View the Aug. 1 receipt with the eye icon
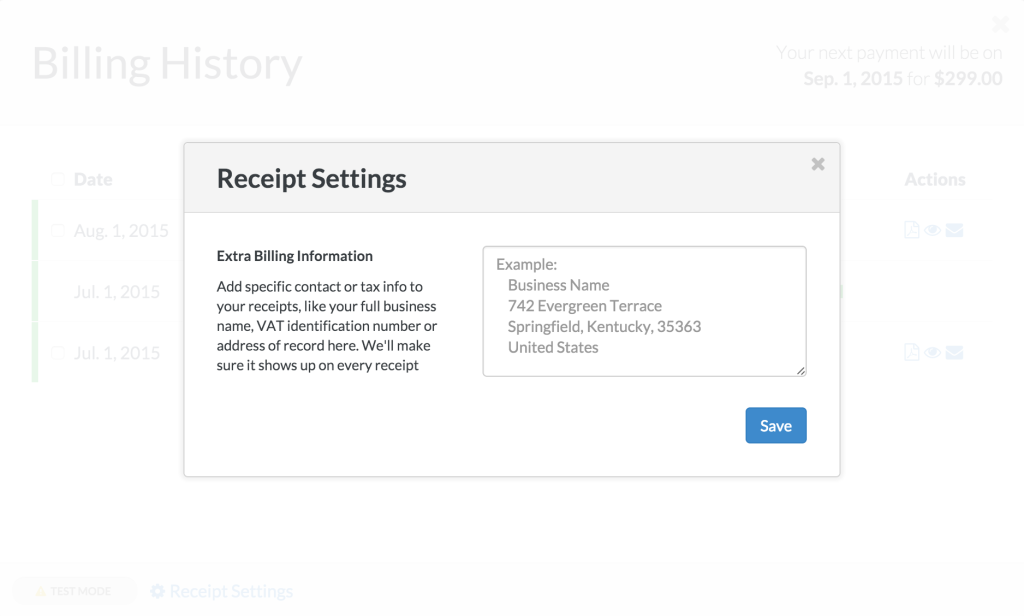 (933, 230)
